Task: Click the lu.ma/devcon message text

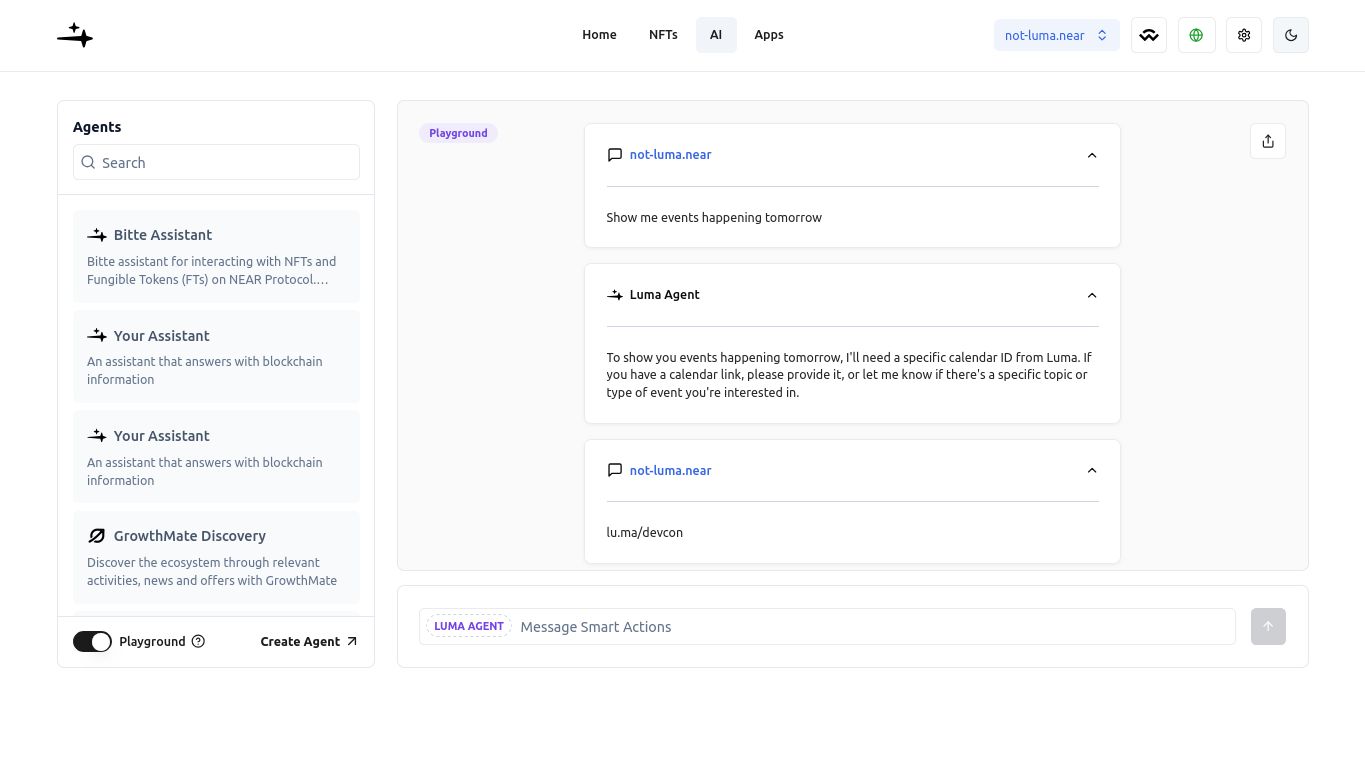Action: 645,532
